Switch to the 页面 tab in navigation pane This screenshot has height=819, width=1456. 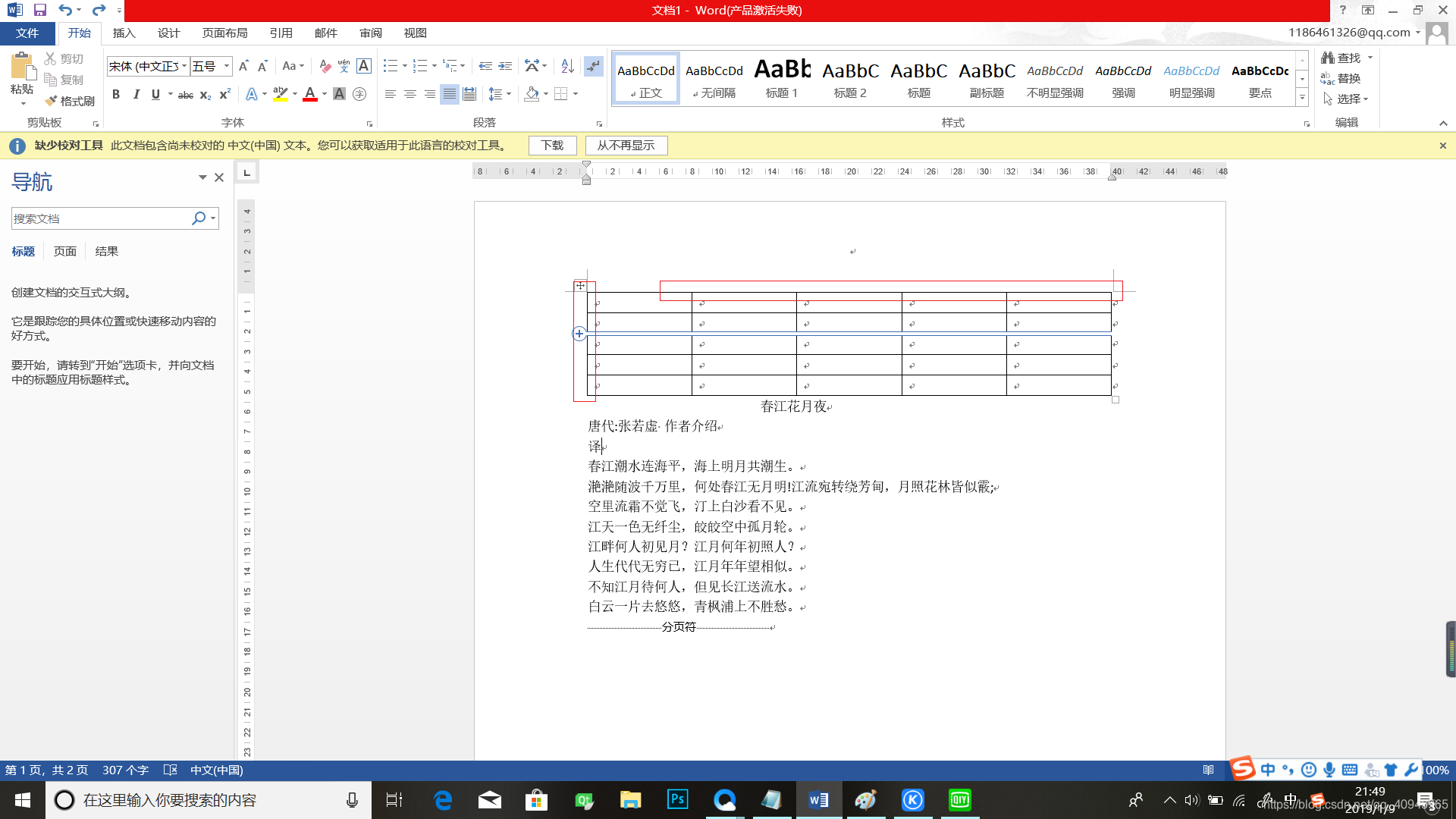tap(64, 251)
